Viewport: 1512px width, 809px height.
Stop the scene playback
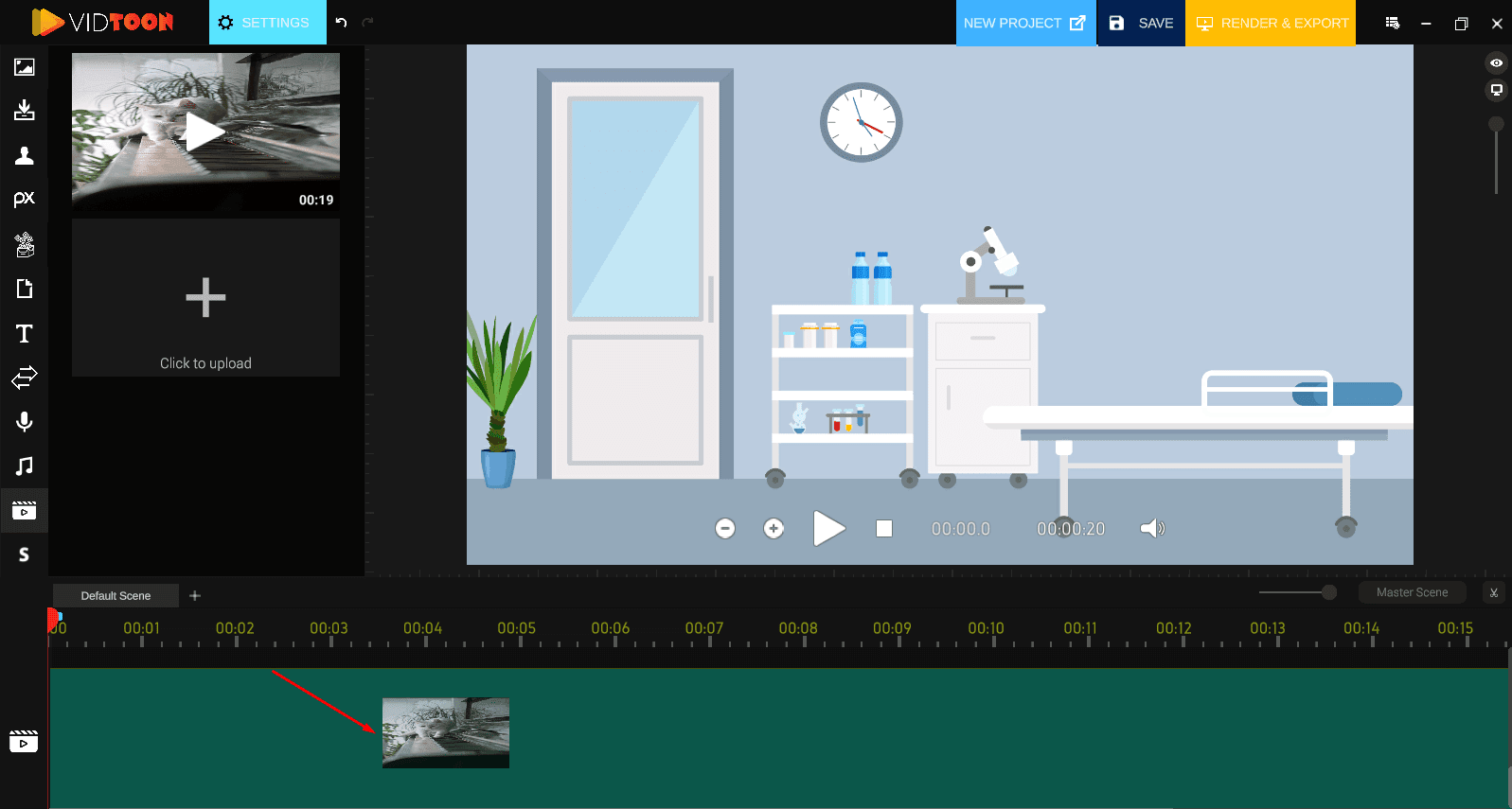[x=884, y=528]
